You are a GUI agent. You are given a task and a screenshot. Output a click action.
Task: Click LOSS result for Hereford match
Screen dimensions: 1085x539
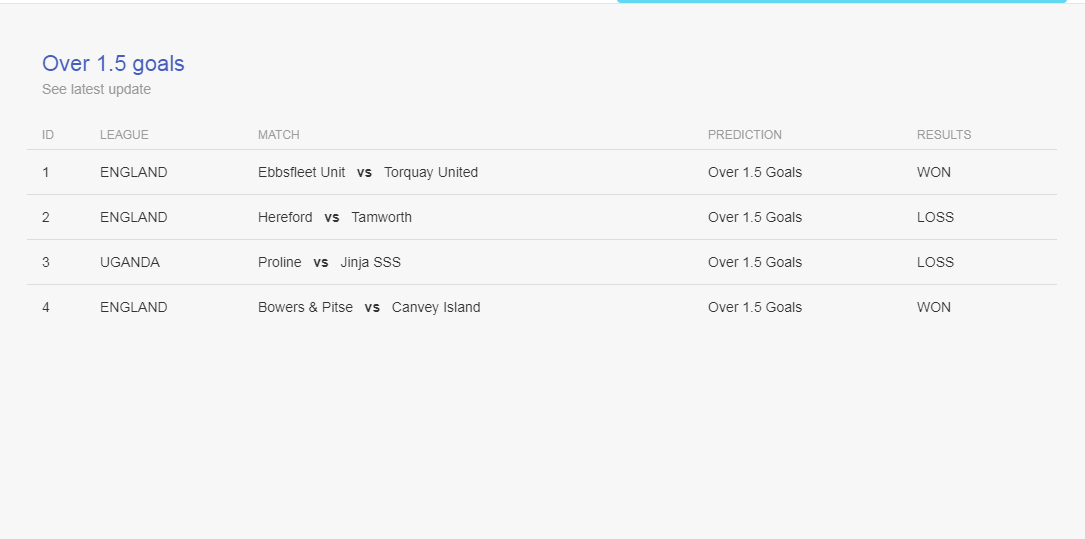(x=935, y=217)
